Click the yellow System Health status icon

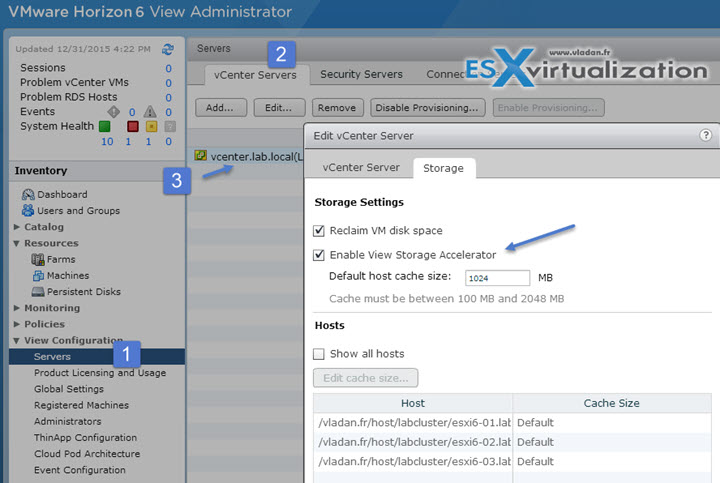151,126
